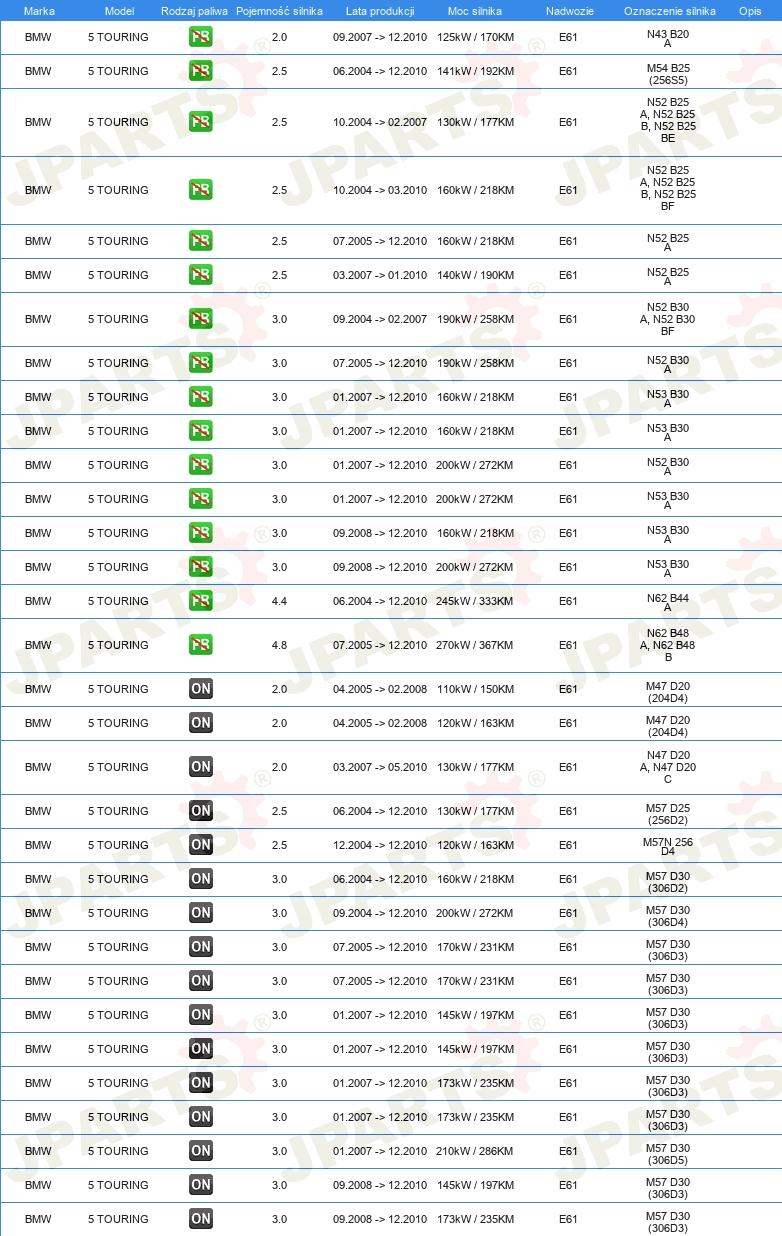This screenshot has width=782, height=1236.
Task: Click the petrol icon in the 4.4 engine row
Action: (201, 601)
